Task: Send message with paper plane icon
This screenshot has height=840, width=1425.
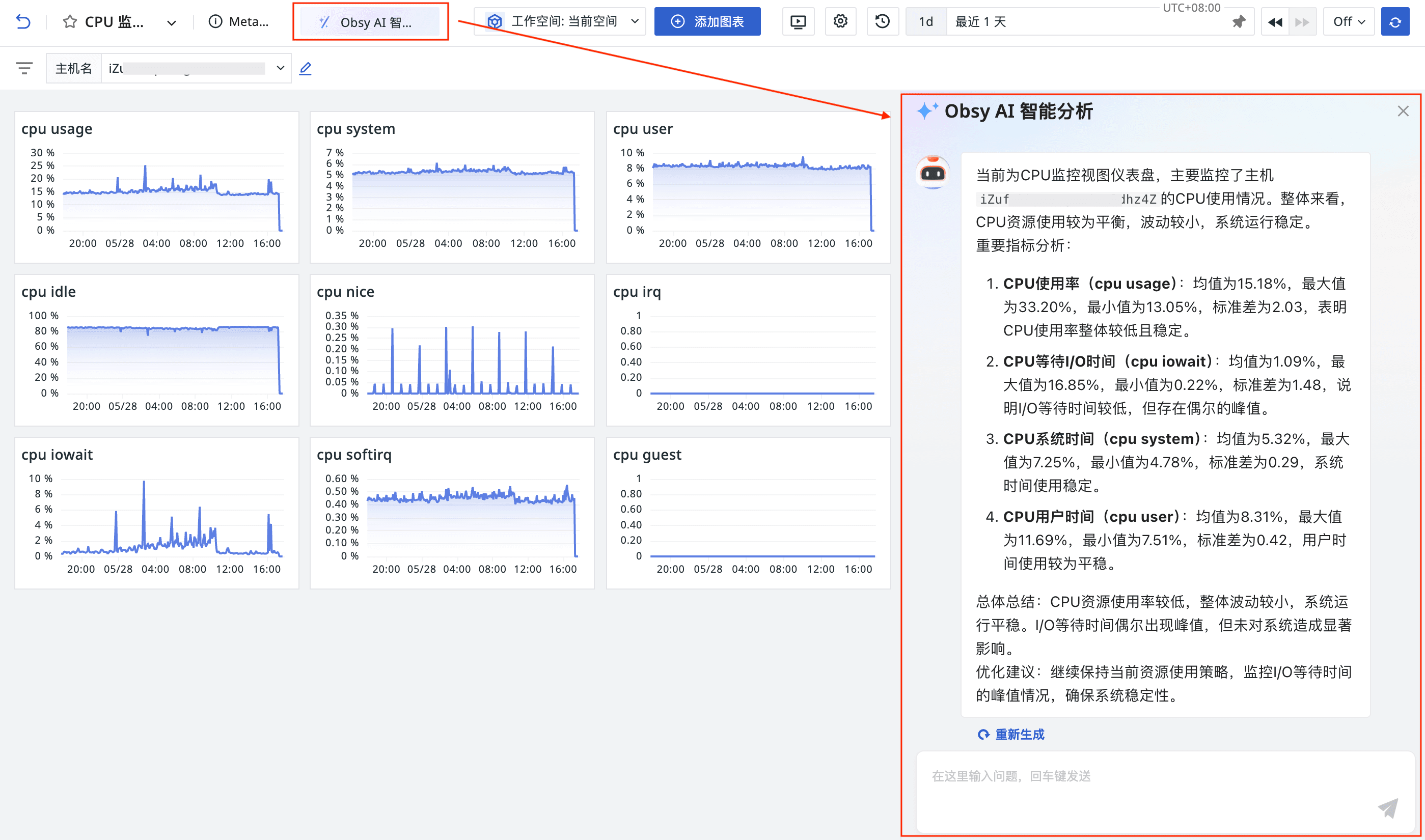Action: [x=1388, y=808]
